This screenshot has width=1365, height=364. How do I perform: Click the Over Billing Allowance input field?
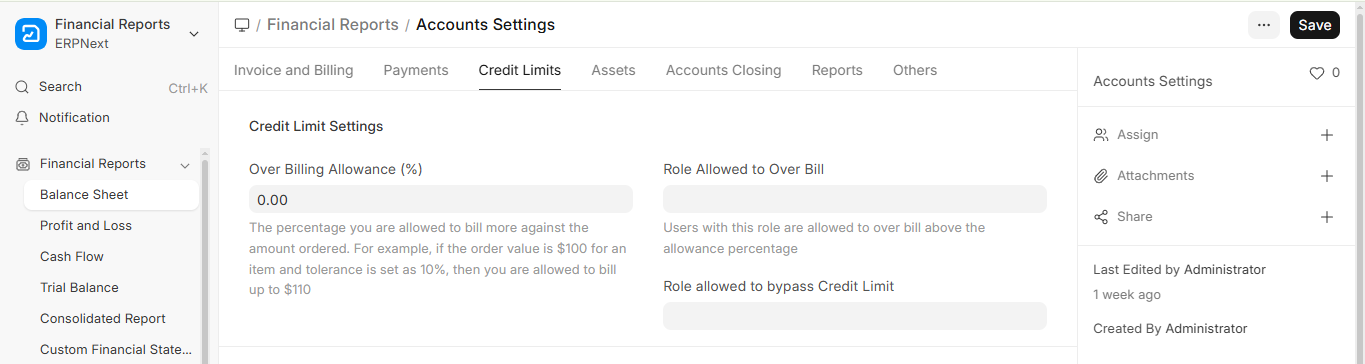[441, 199]
